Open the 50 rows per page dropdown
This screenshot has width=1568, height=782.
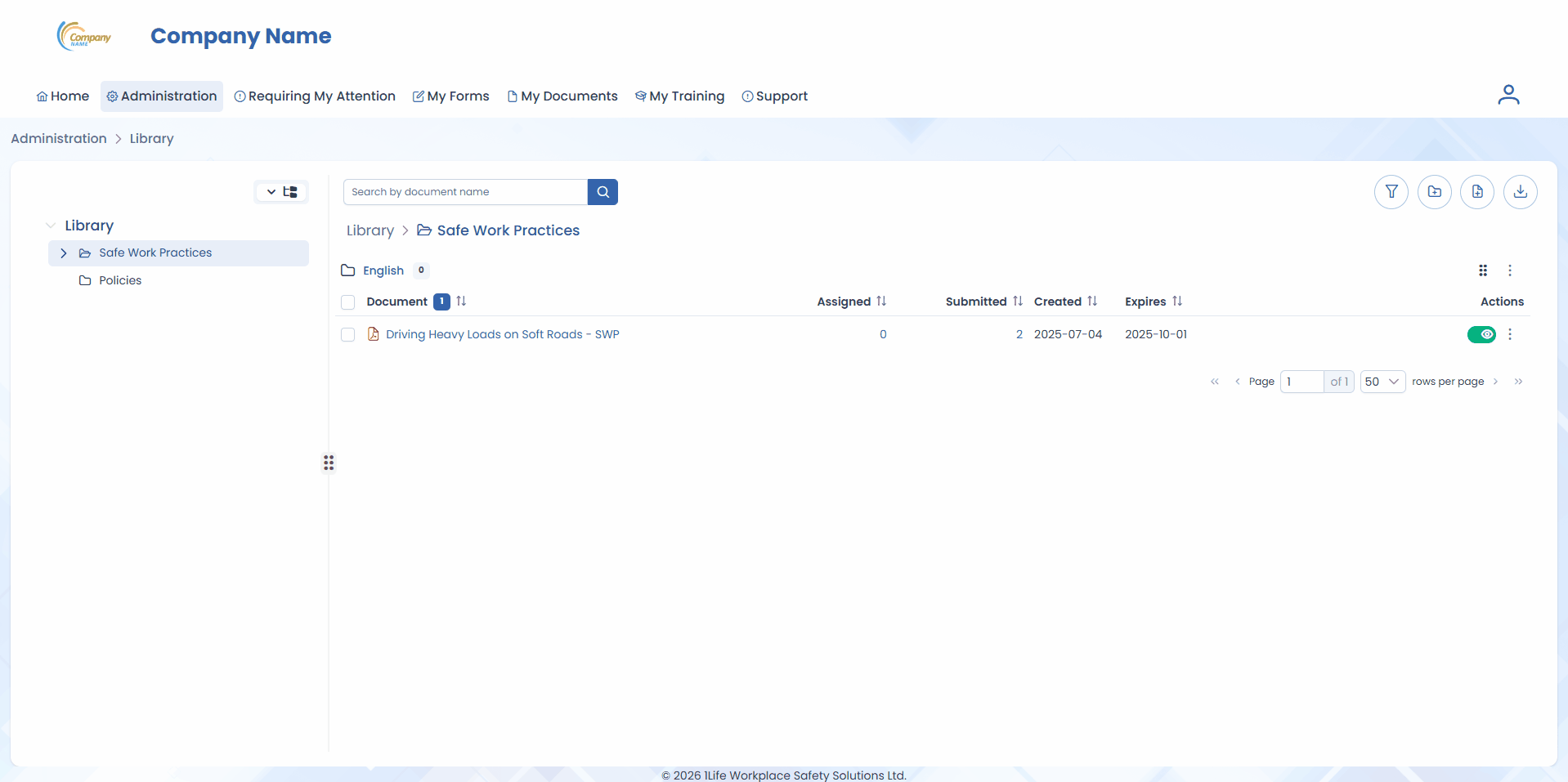(1382, 382)
